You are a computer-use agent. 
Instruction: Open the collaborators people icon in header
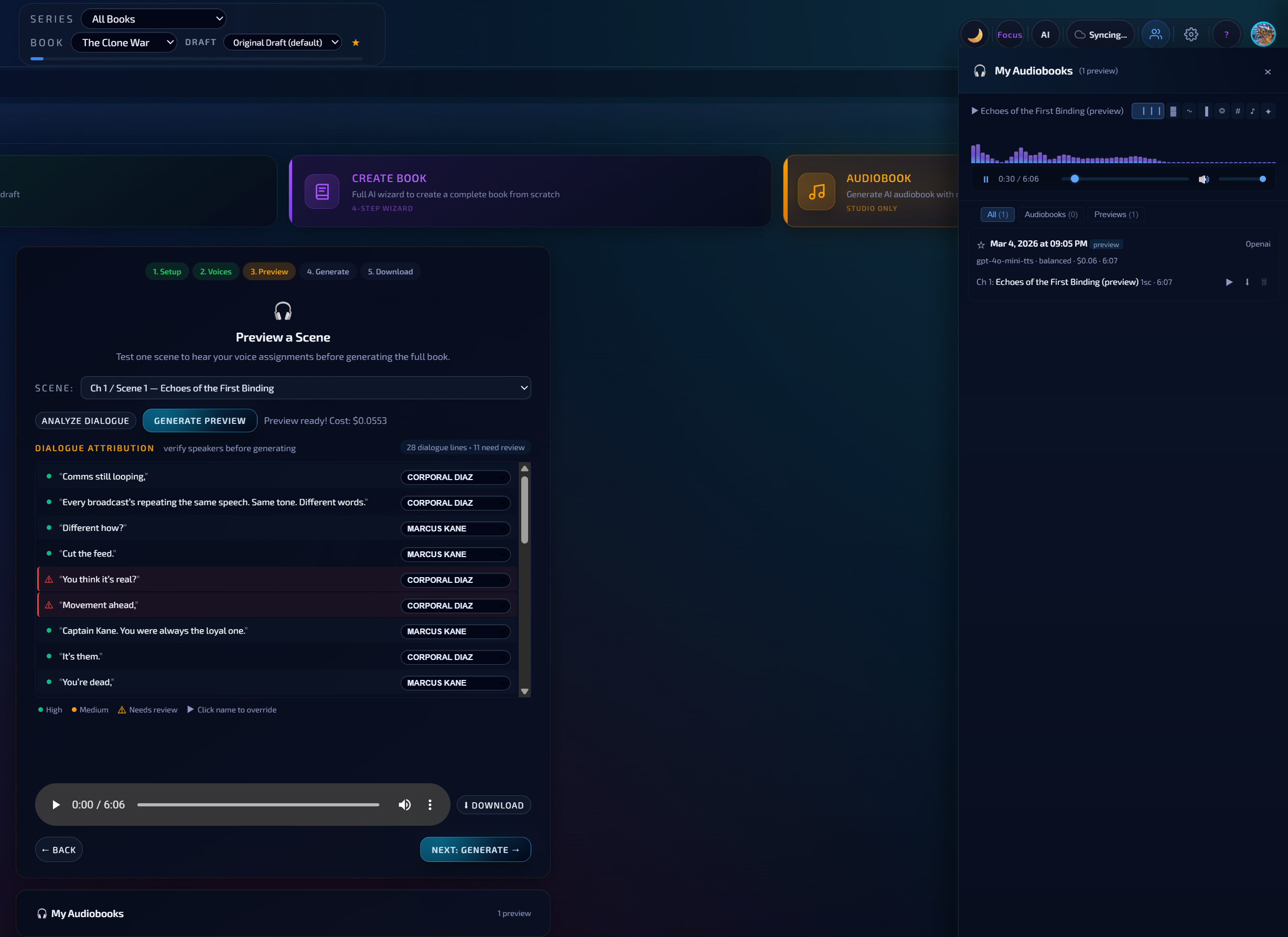pyautogui.click(x=1155, y=35)
